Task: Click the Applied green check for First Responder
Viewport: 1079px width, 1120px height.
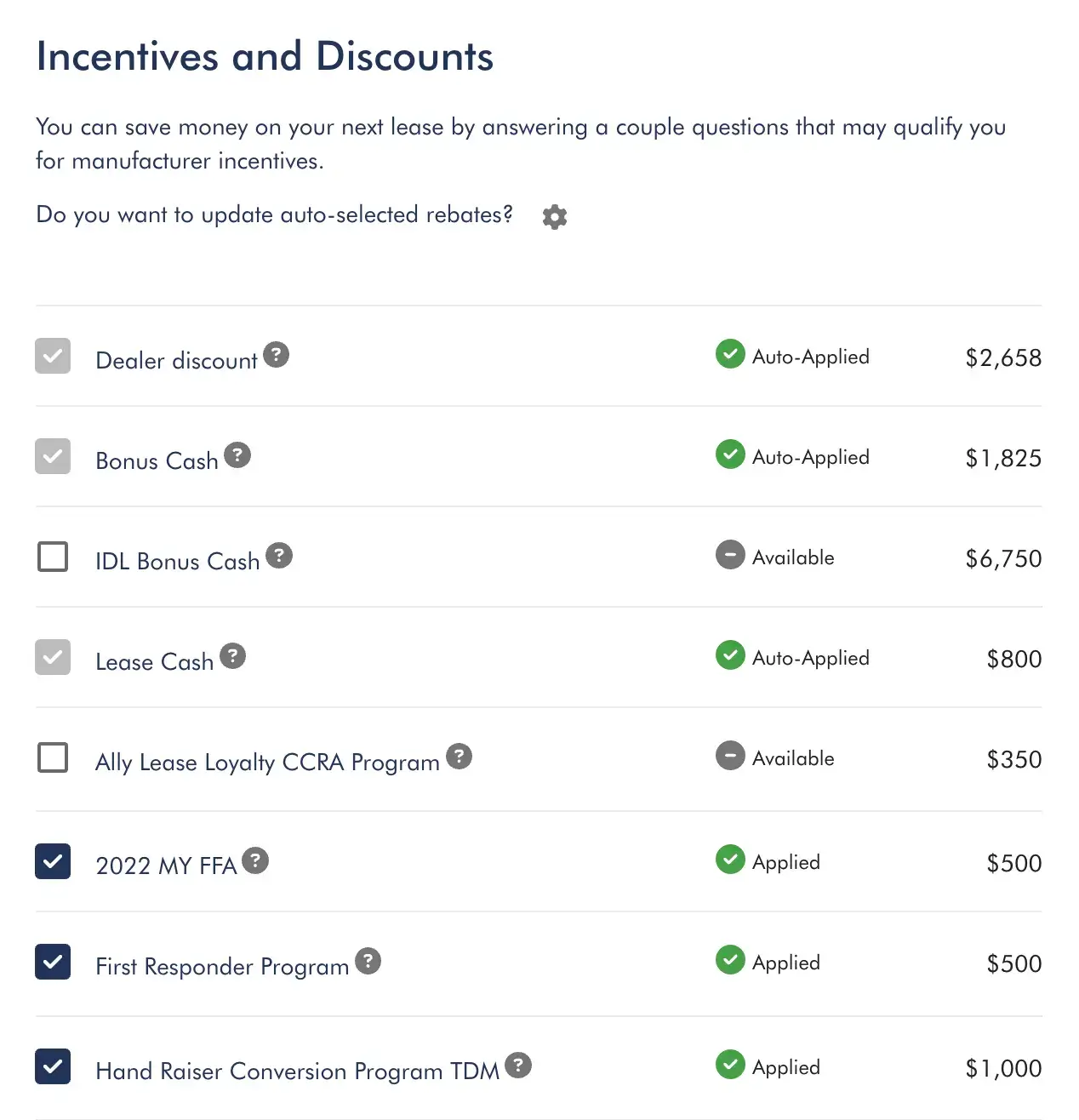Action: click(x=730, y=960)
